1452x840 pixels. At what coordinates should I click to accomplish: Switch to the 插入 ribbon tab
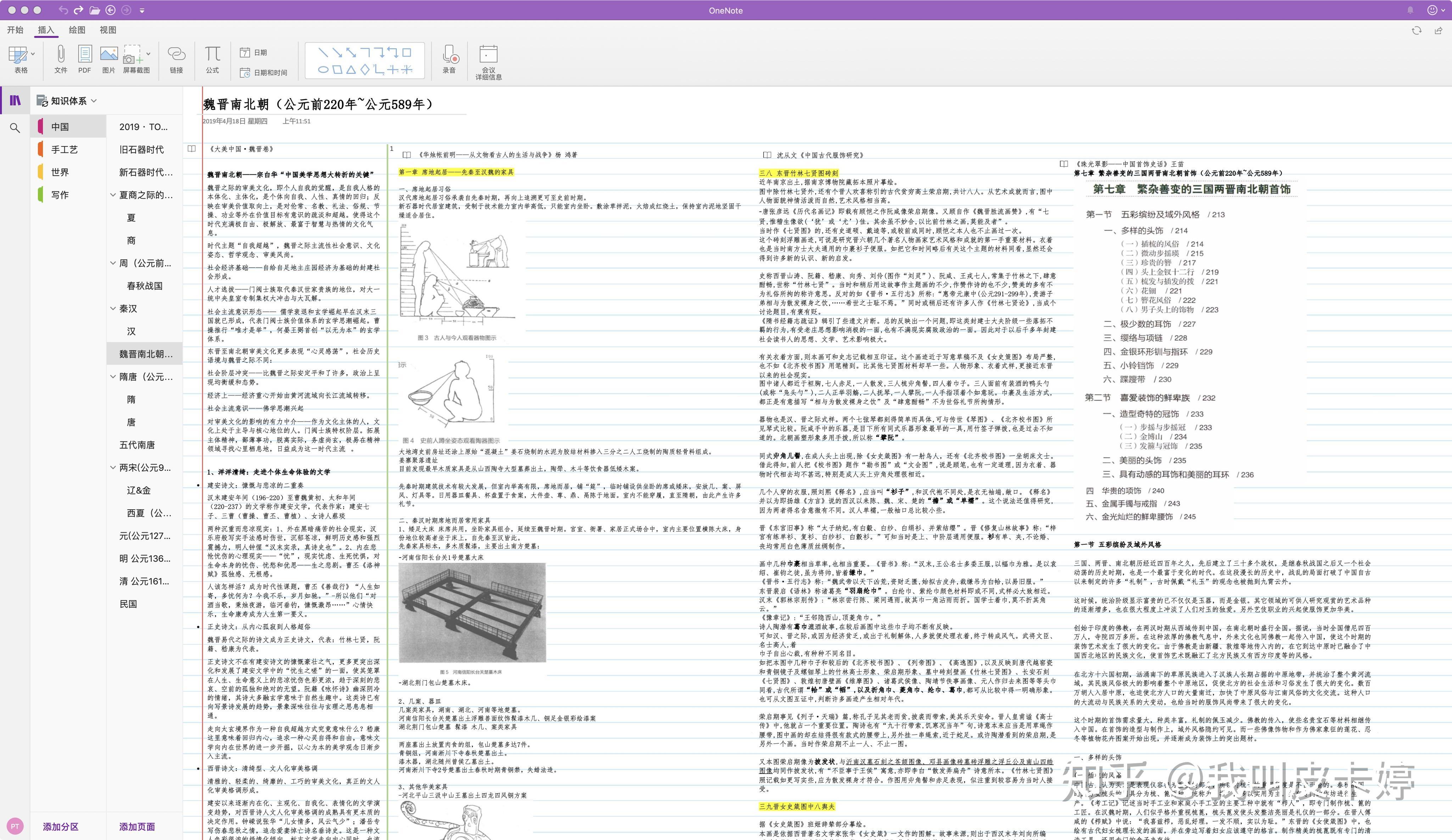point(45,30)
